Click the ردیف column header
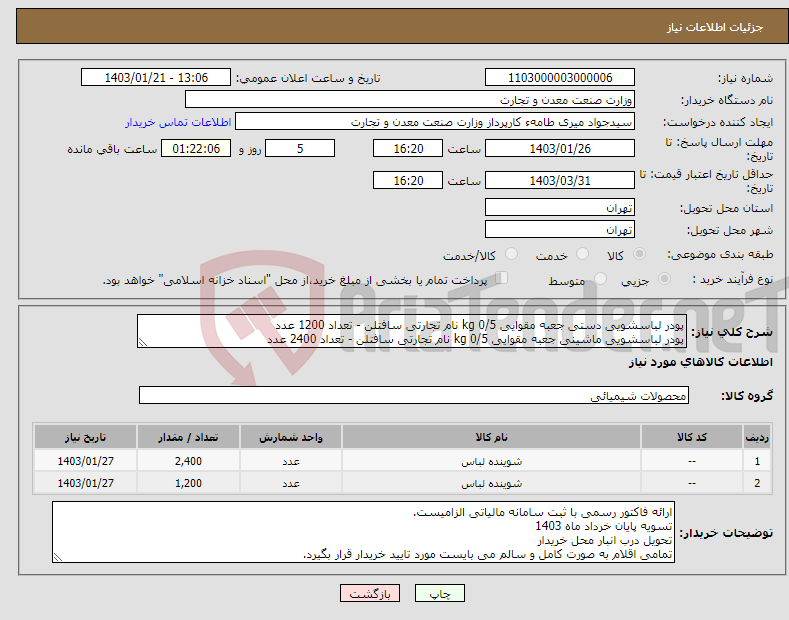 pyautogui.click(x=757, y=437)
